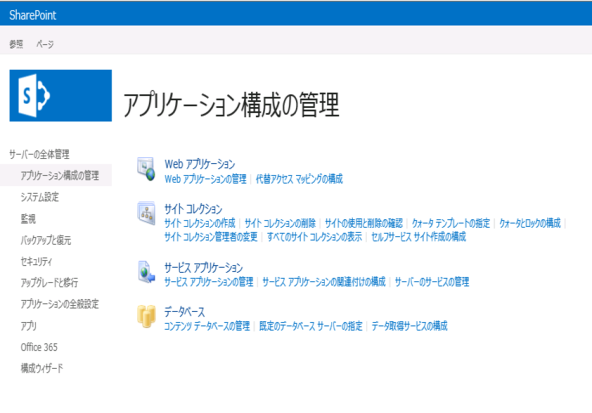
Task: Open クォータ テンプレートの指定 link
Action: (451, 223)
